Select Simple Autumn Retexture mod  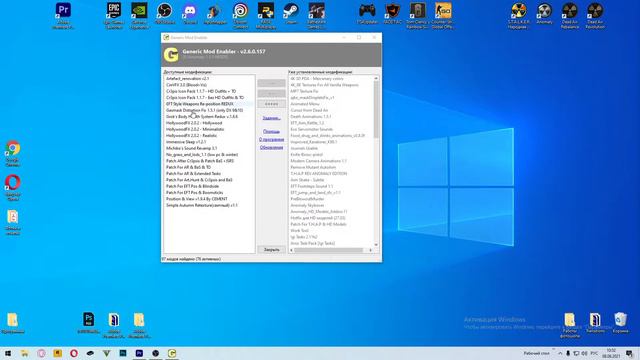[x=202, y=205]
